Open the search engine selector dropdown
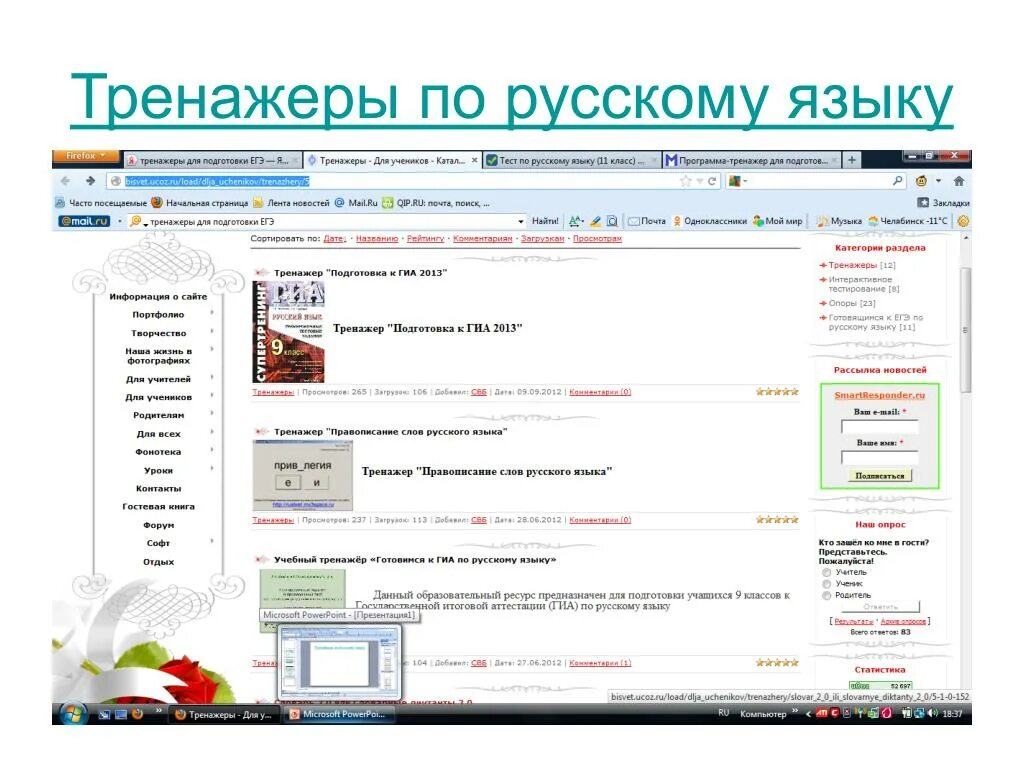 (x=738, y=181)
